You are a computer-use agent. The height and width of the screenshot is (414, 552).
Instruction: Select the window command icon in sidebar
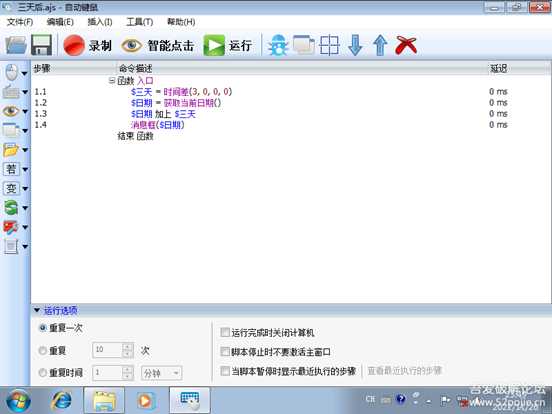(11, 130)
